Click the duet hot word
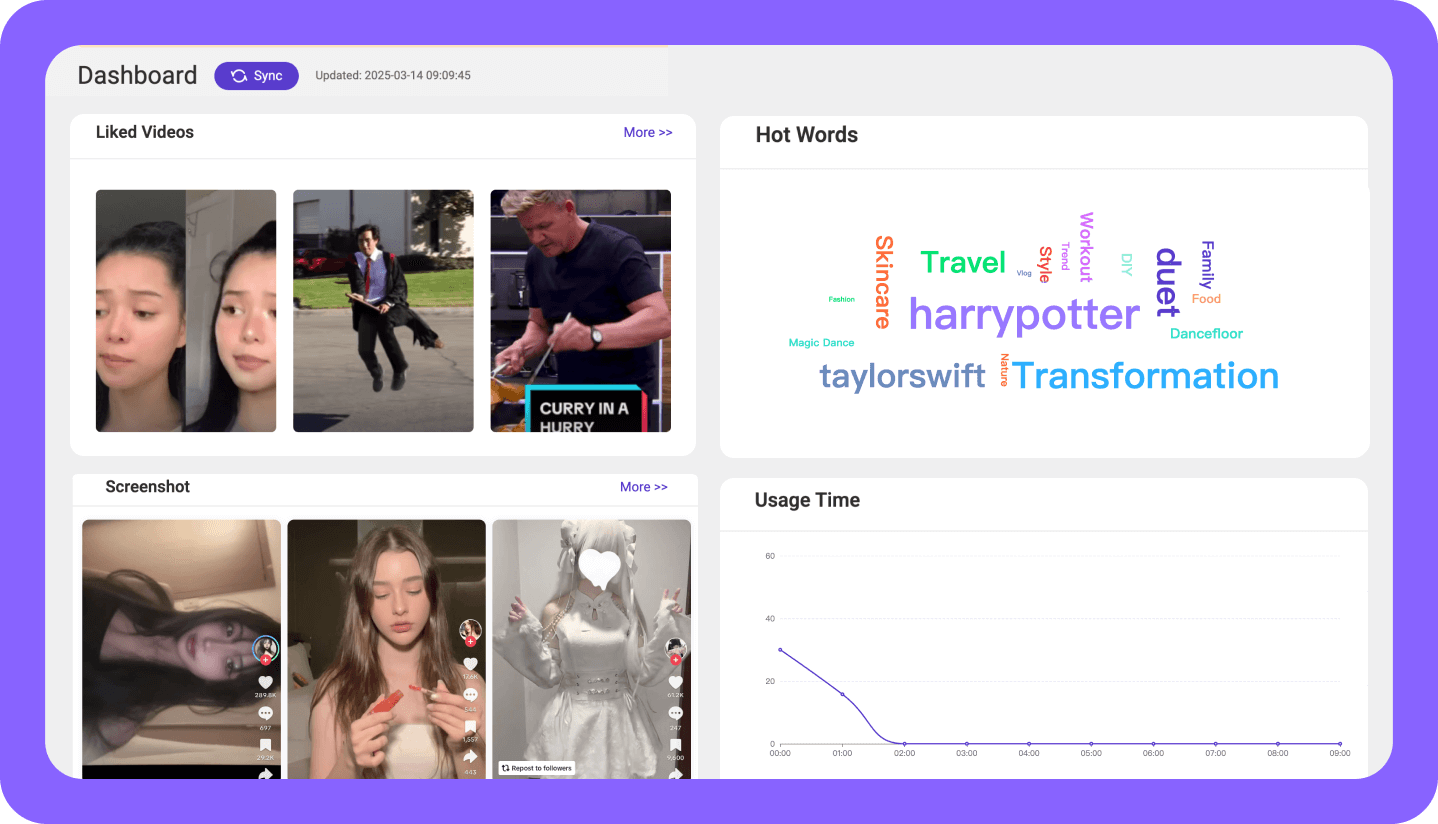 (x=1168, y=282)
